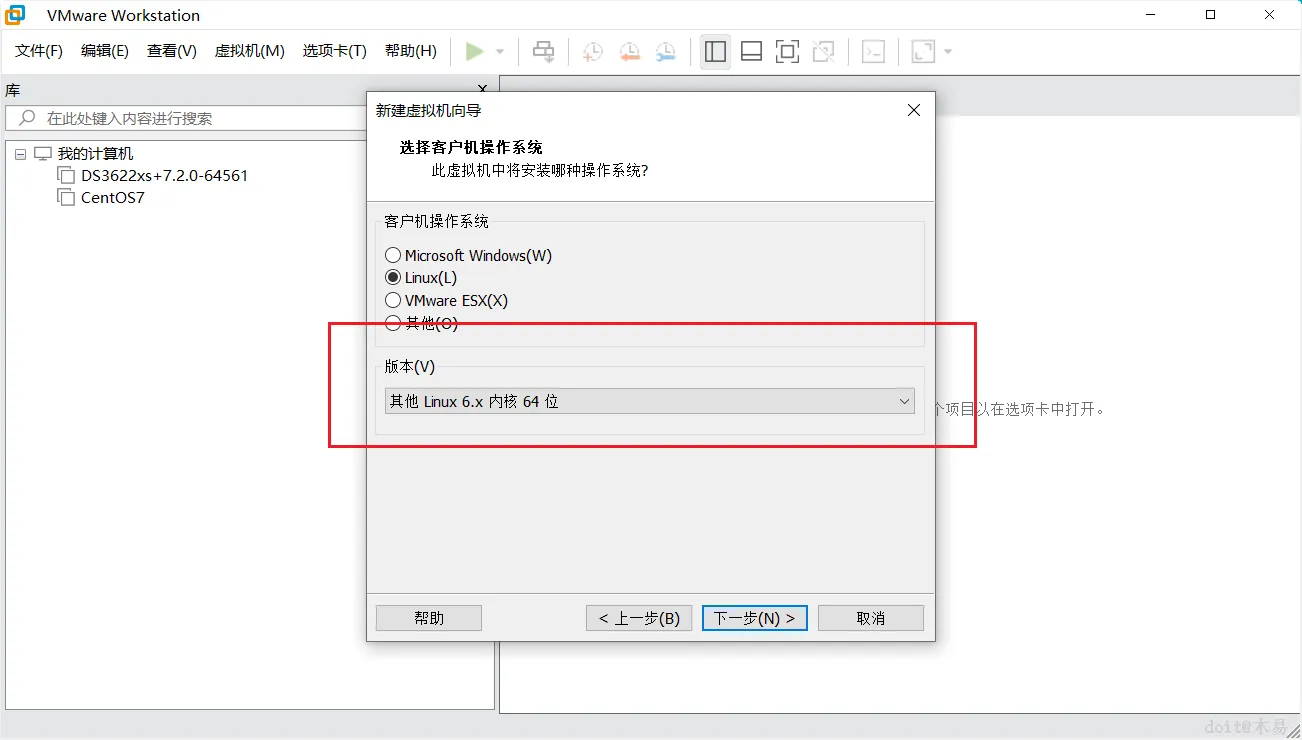The width and height of the screenshot is (1302, 740).
Task: Click the 上一步(B) back button
Action: tap(639, 618)
